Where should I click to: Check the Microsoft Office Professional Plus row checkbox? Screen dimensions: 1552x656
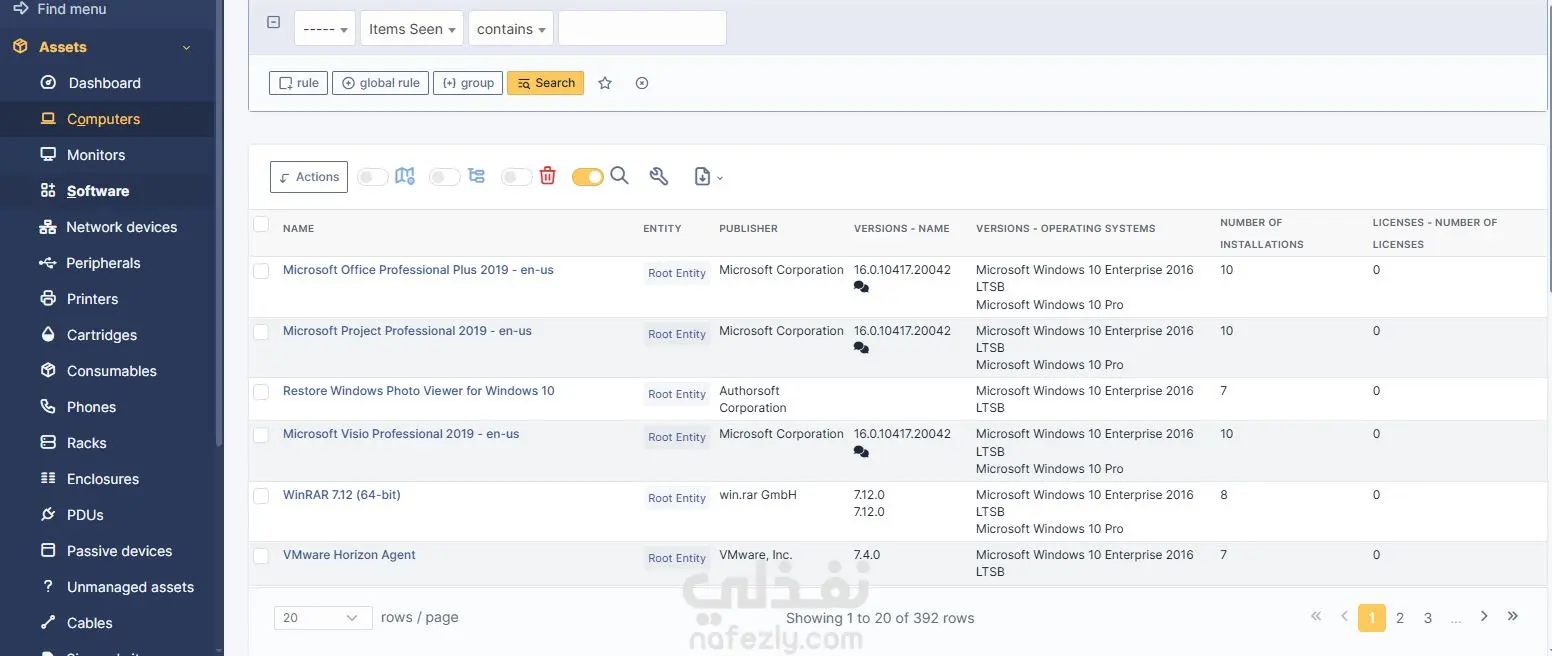(261, 271)
